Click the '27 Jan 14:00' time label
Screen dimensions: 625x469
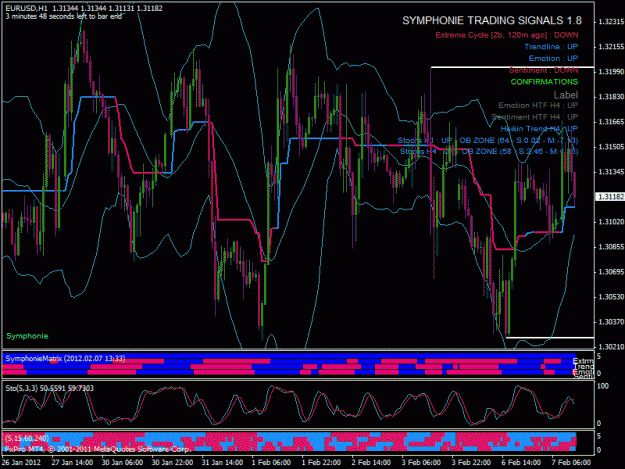click(72, 462)
